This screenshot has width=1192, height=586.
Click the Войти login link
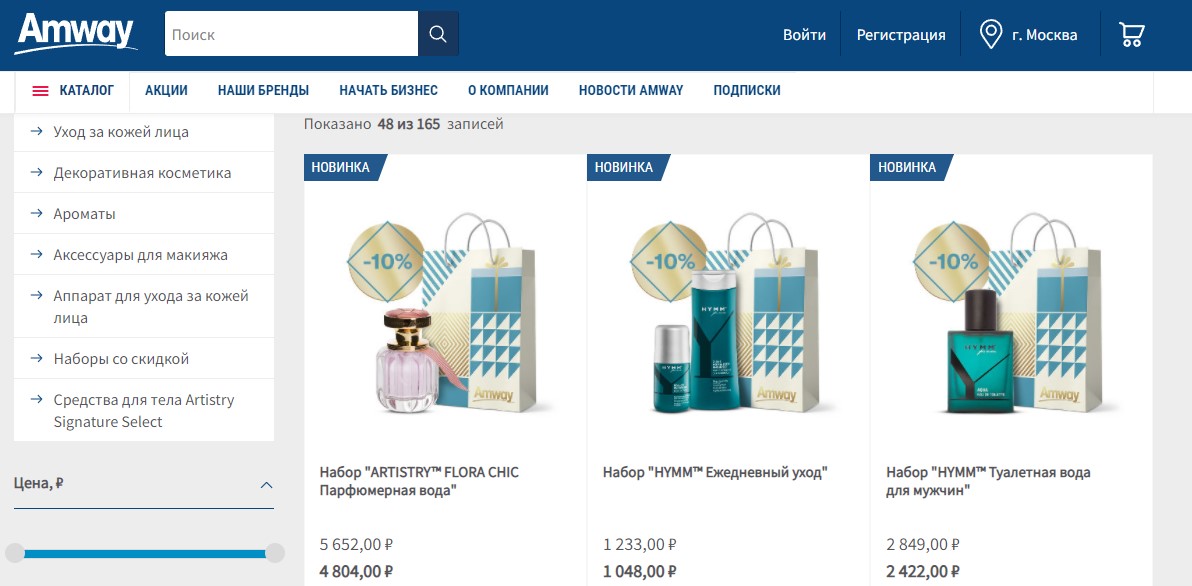click(804, 35)
